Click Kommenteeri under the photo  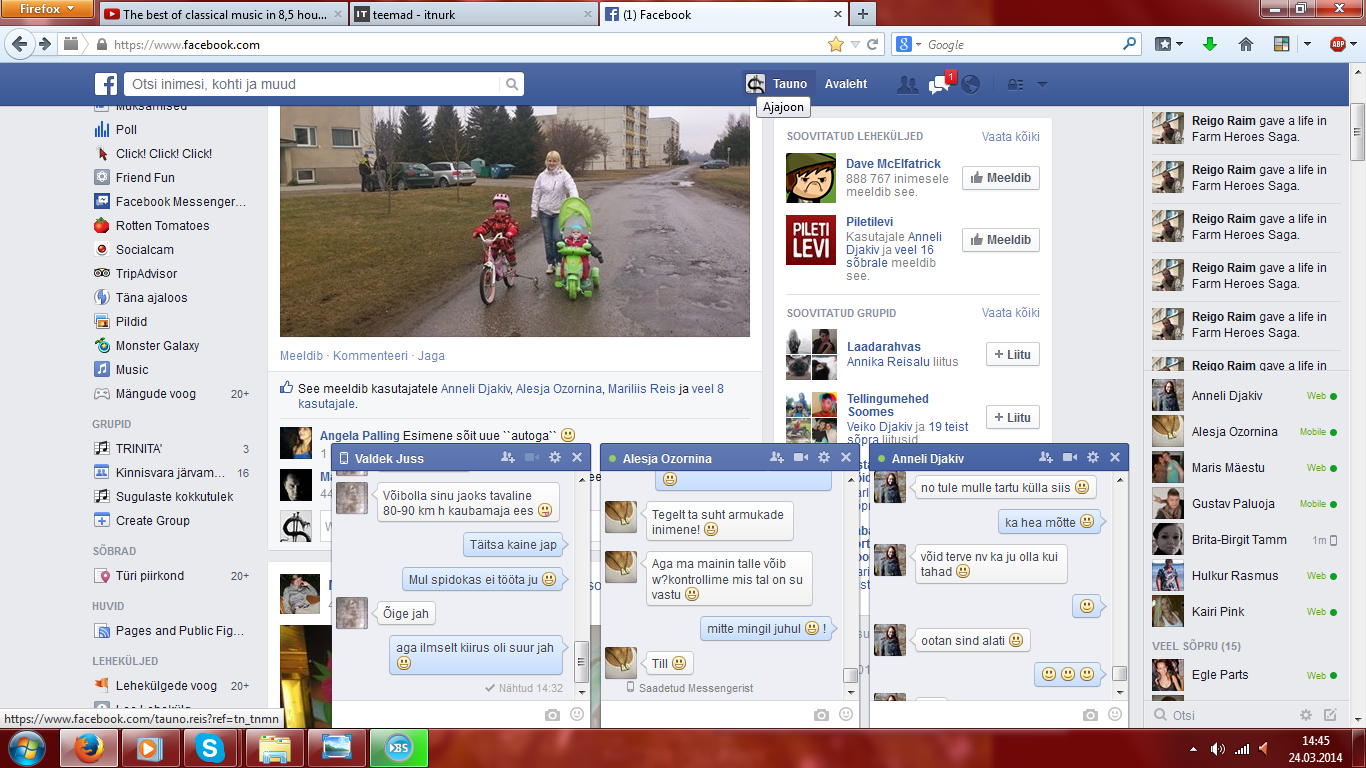click(x=370, y=356)
